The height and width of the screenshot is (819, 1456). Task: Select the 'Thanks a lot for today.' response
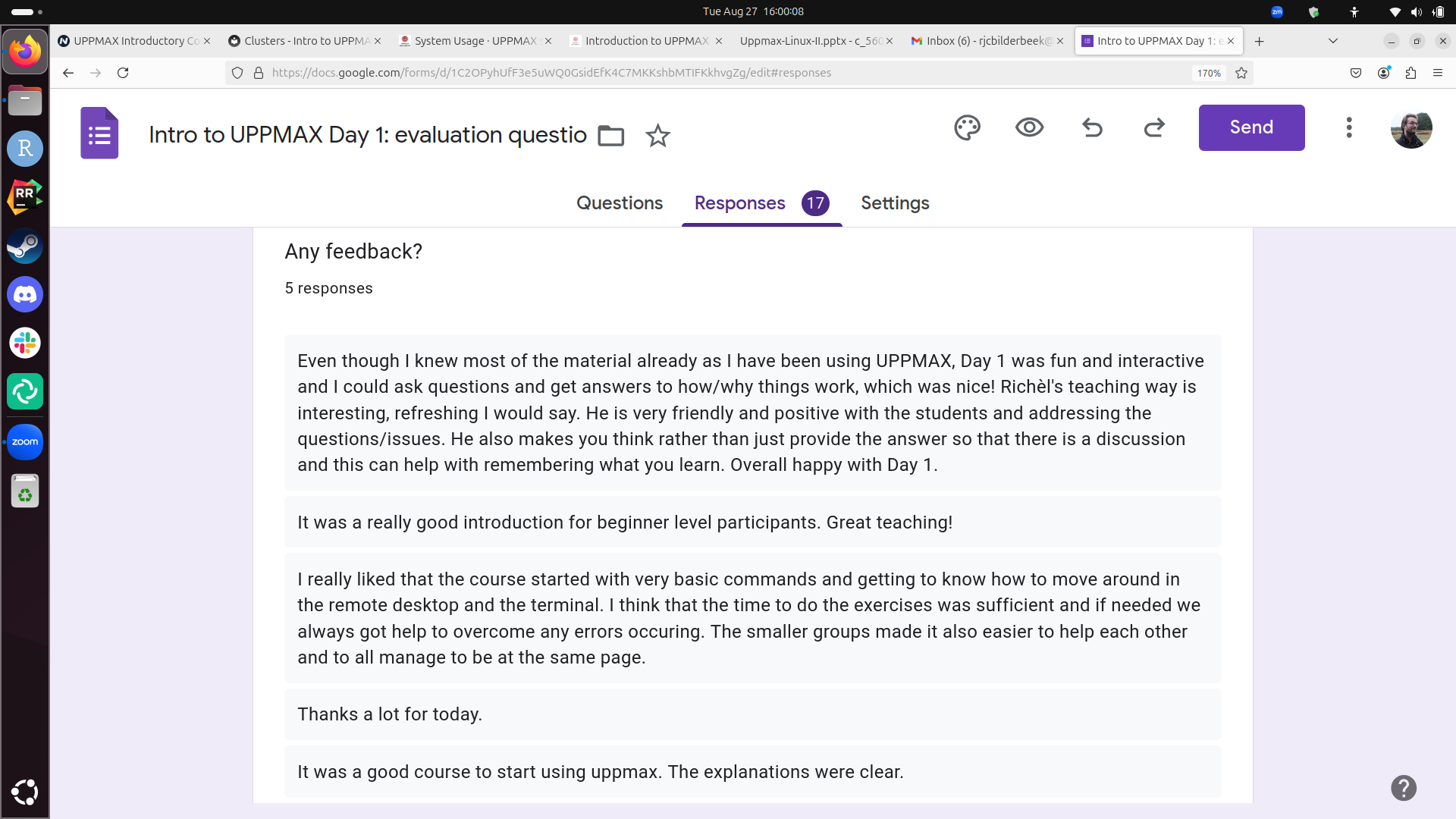click(x=752, y=714)
